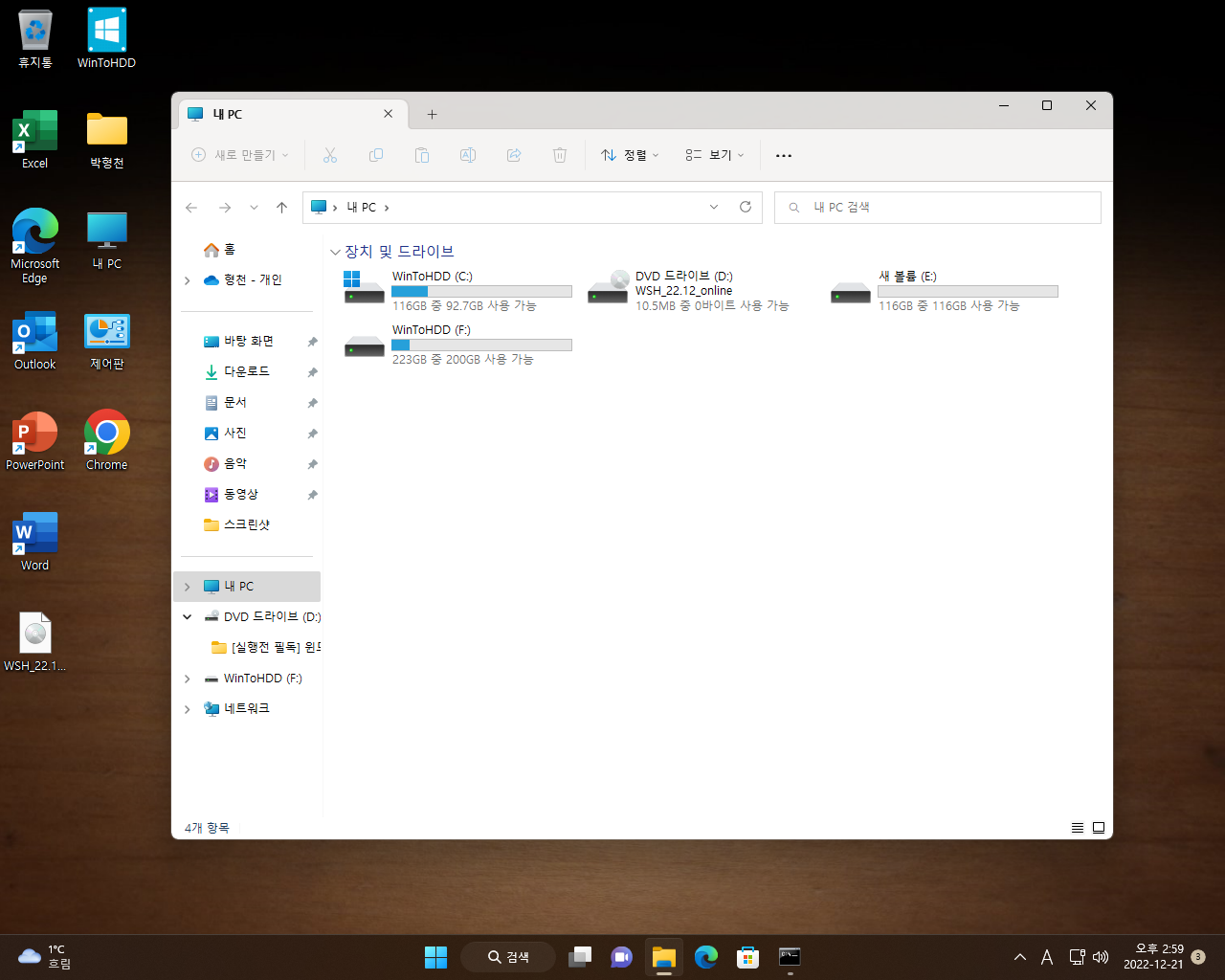The height and width of the screenshot is (980, 1225).
Task: Select the WinToHDD (C:) drive usage bar
Action: pos(481,291)
